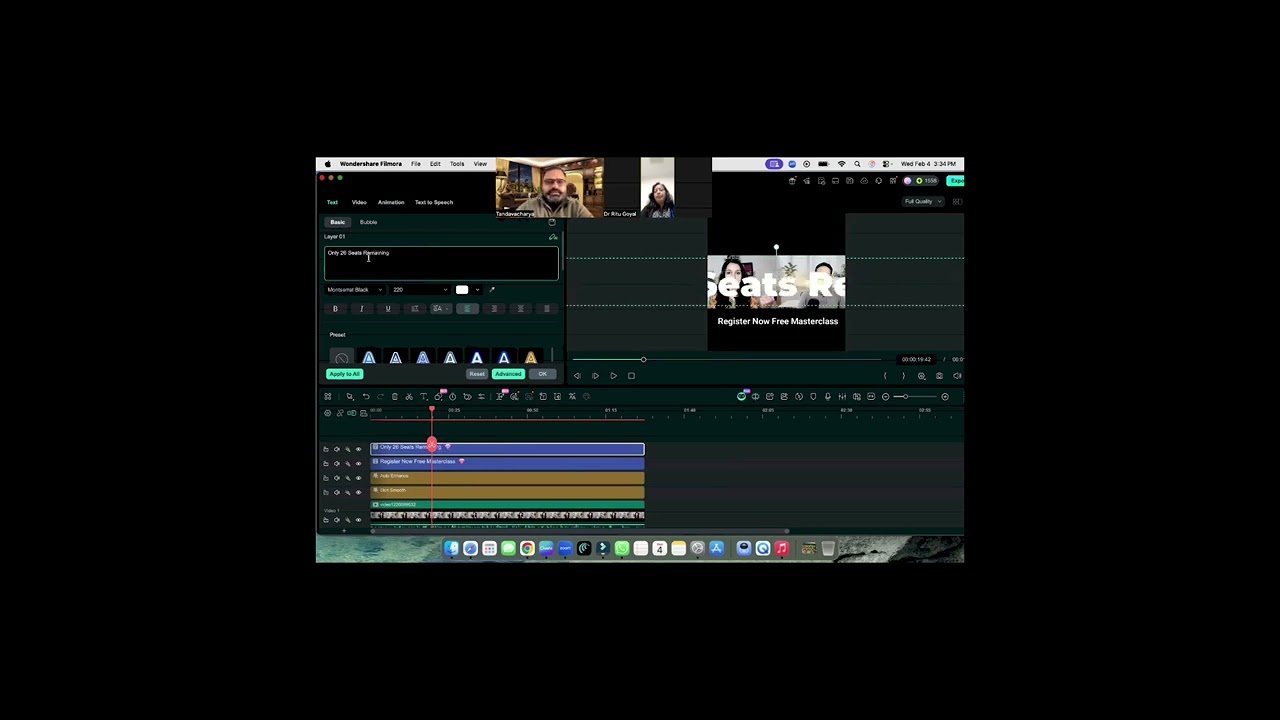Apply the gold letter A text preset
Viewport: 1280px width, 720px height.
coord(531,358)
